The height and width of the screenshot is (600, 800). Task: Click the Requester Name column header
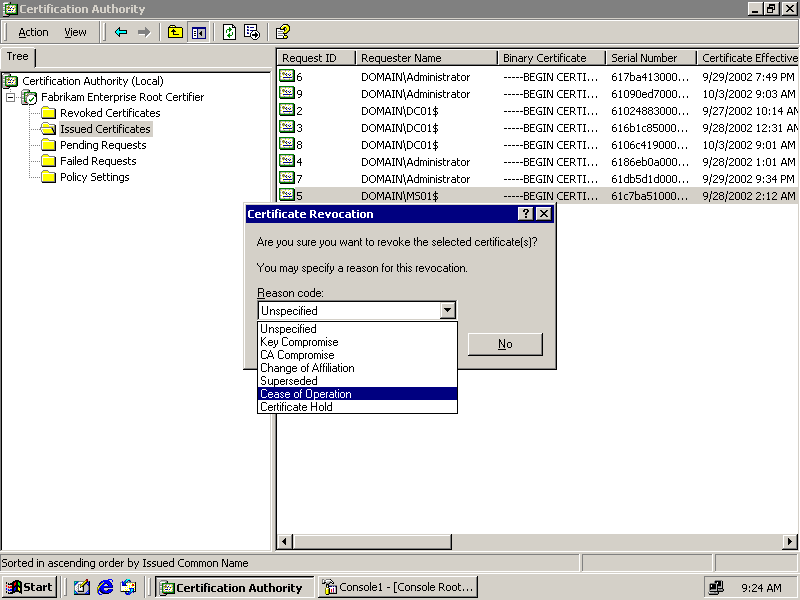[x=426, y=58]
